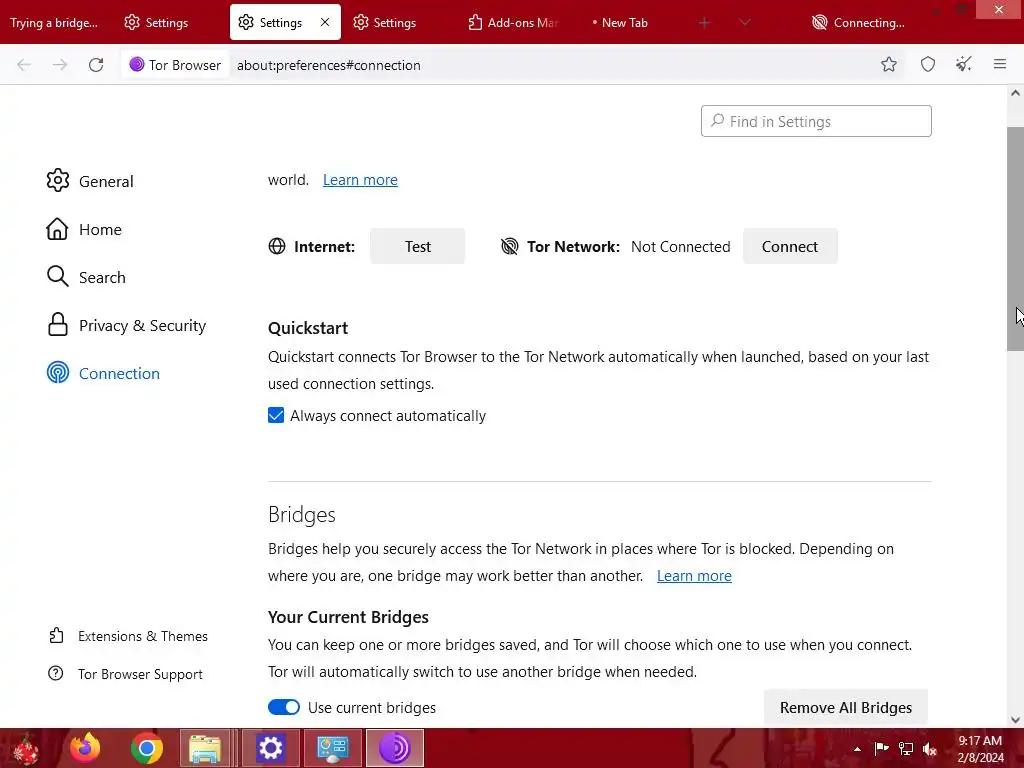Open Privacy & Security settings

tap(127, 325)
